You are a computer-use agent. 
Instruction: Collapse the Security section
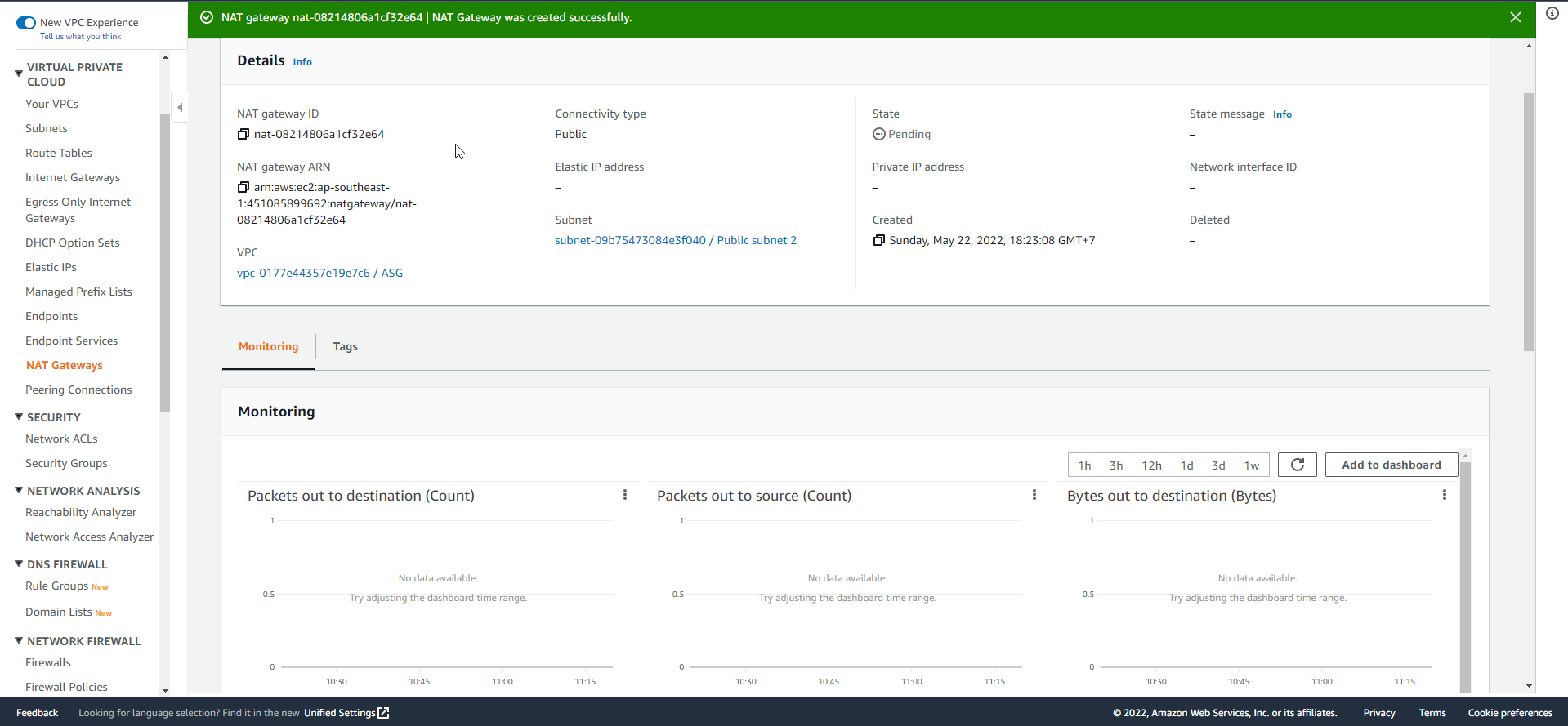coord(19,416)
